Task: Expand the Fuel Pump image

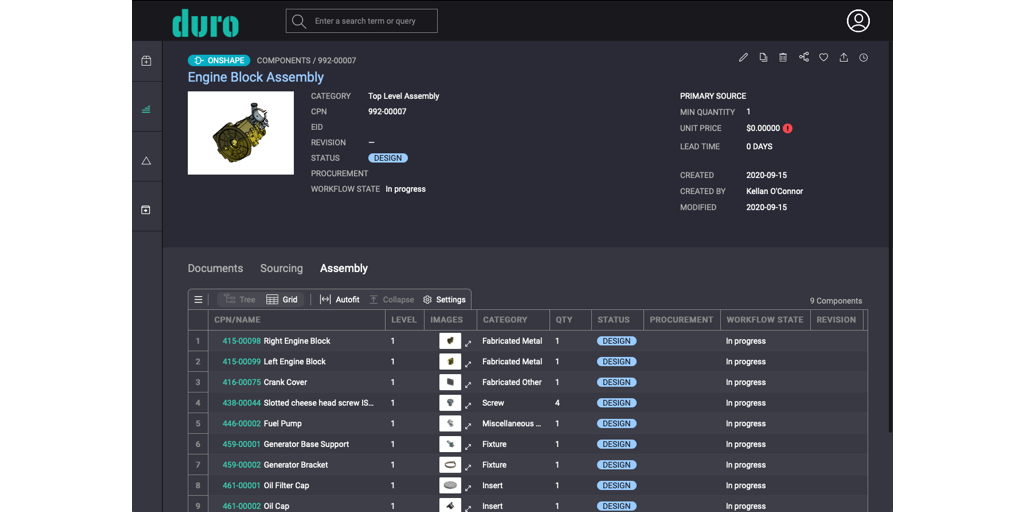Action: tap(468, 426)
